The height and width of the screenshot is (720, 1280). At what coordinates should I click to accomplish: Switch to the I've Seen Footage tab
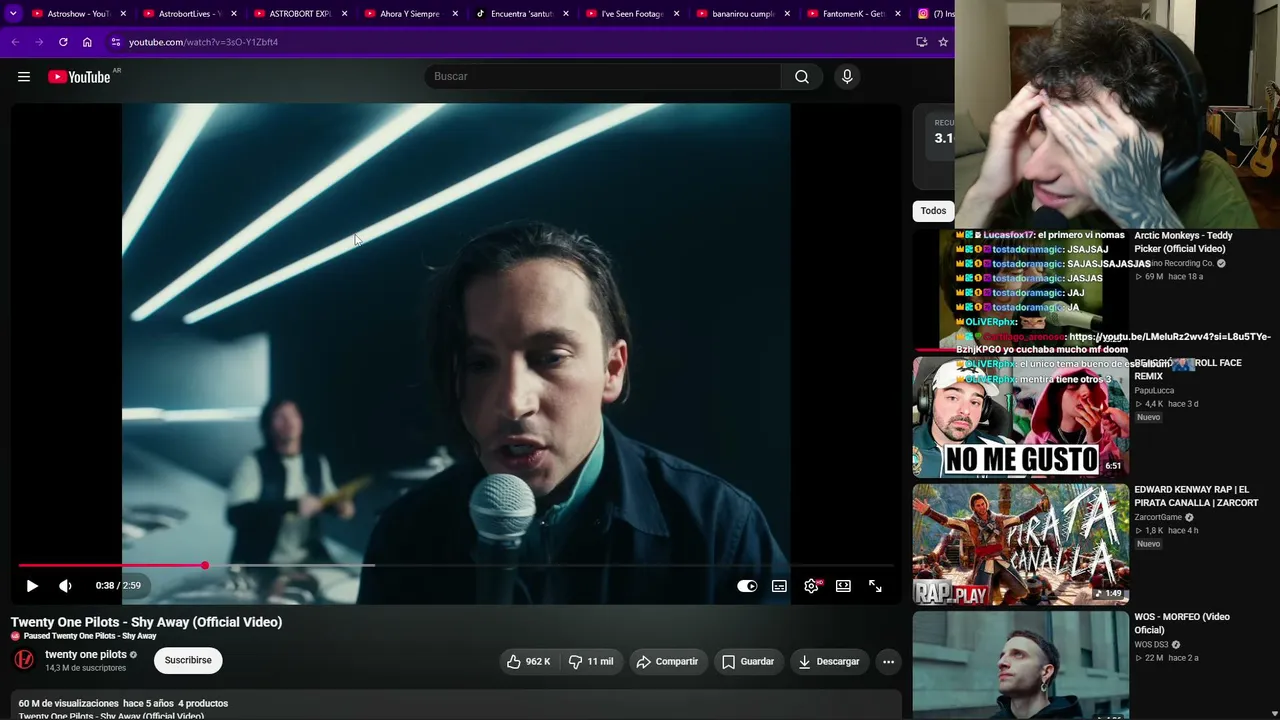pos(630,14)
